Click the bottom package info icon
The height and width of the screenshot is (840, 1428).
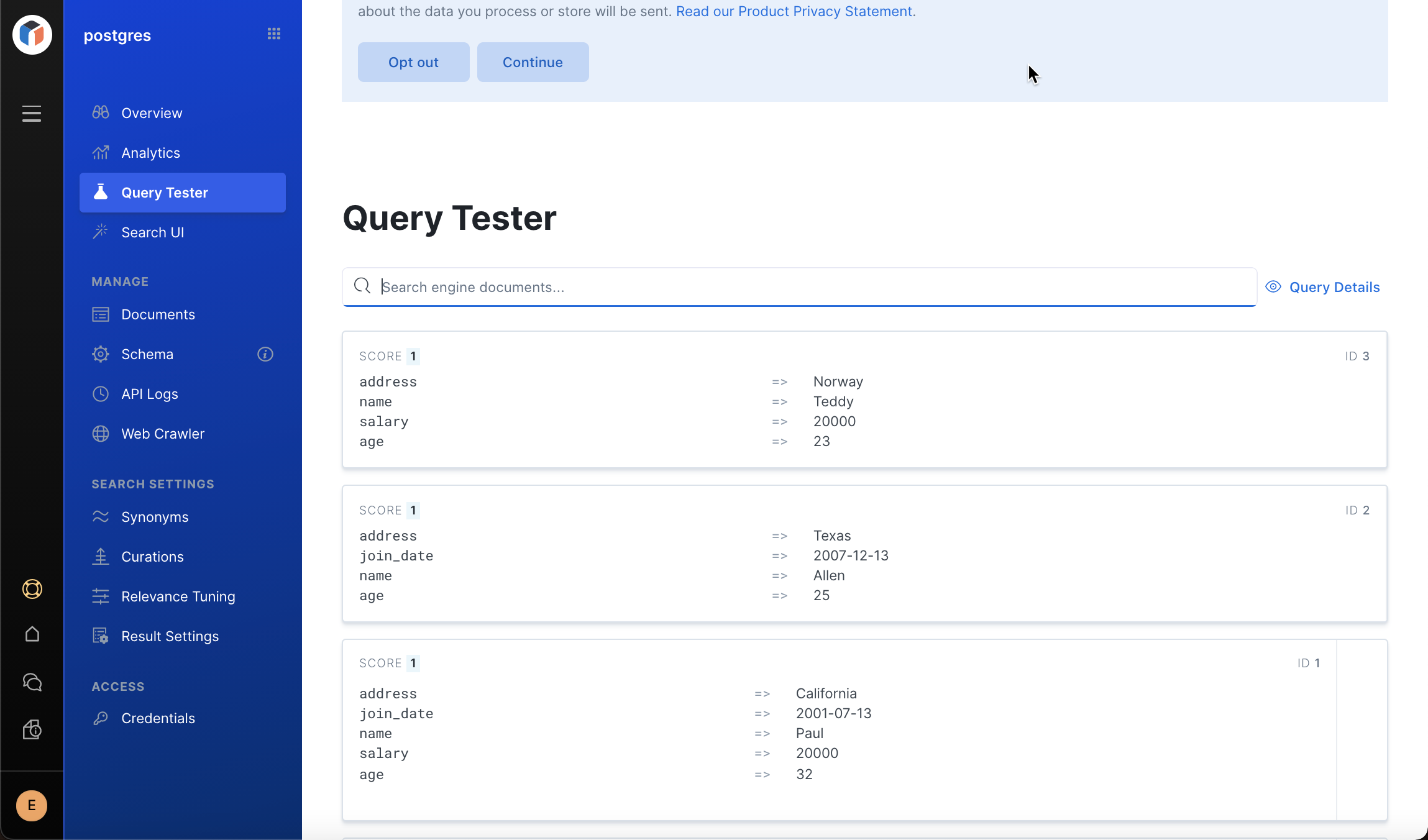point(32,729)
